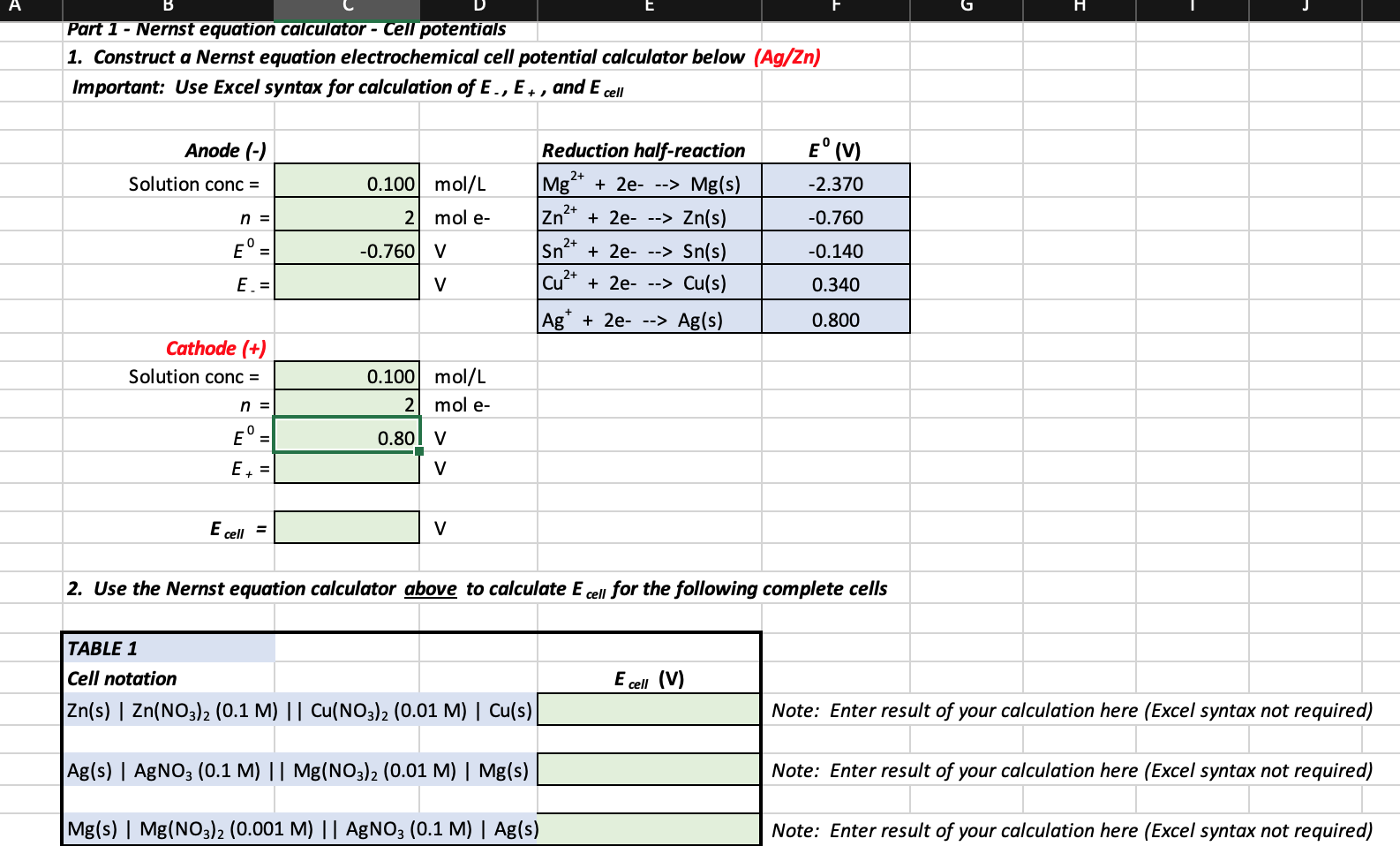Click the note beside Mg/Ag row
Image resolution: width=1400 pixels, height=846 pixels.
coord(1073,830)
